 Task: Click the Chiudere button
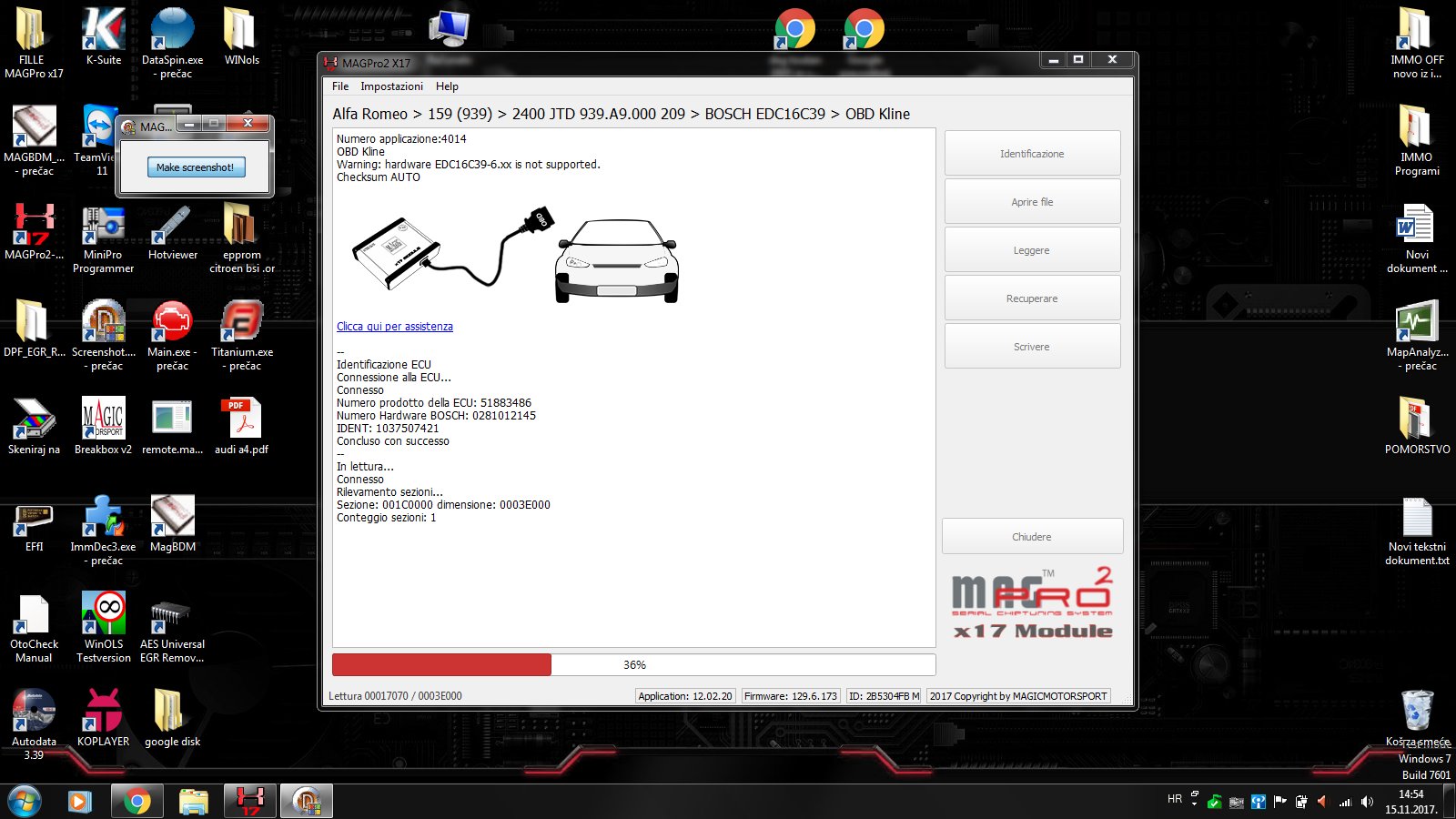click(x=1032, y=537)
